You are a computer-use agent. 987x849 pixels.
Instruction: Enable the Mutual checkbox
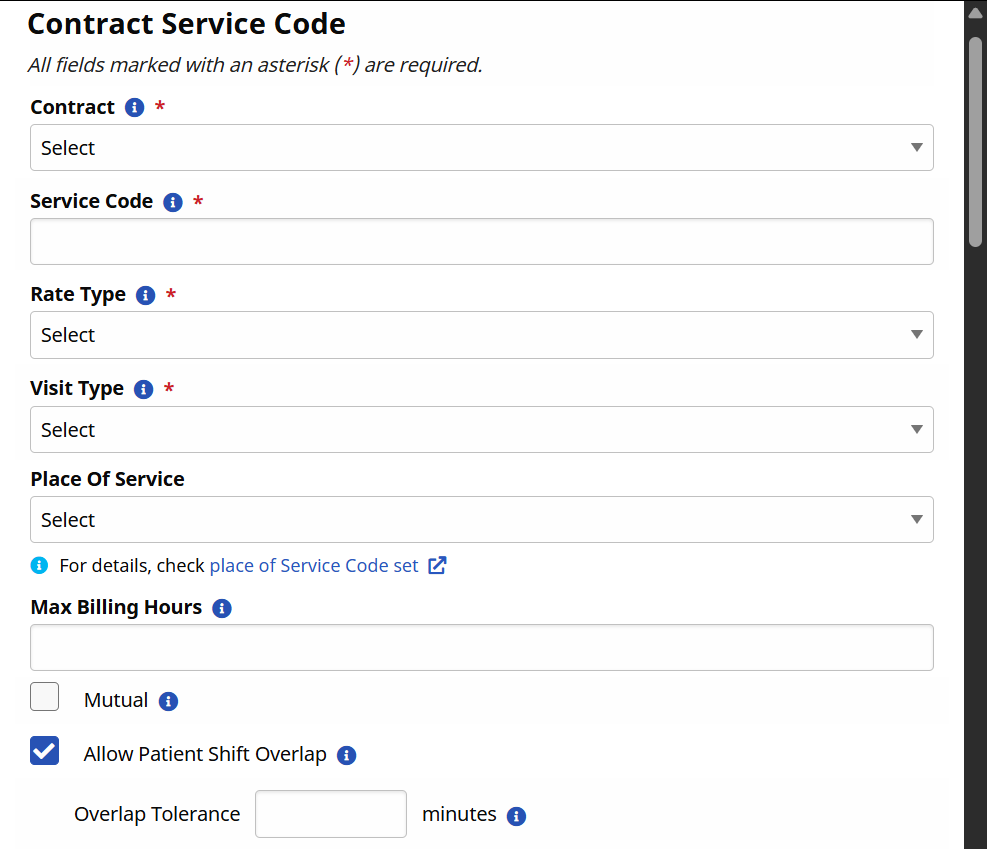click(x=45, y=697)
